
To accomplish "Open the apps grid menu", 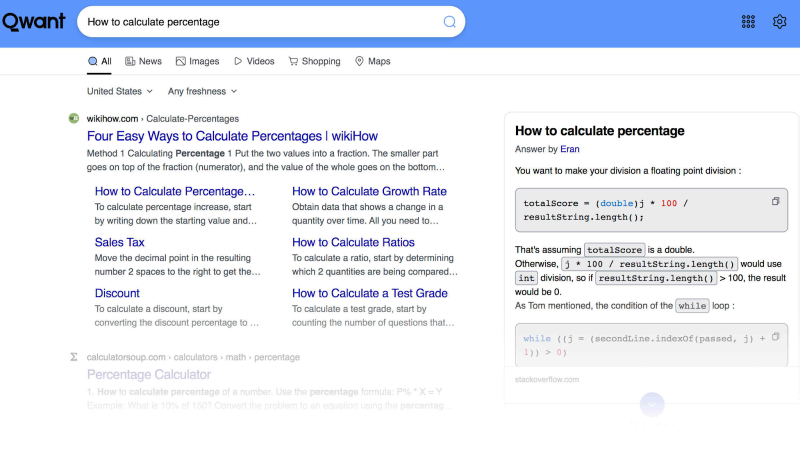I will [x=748, y=22].
